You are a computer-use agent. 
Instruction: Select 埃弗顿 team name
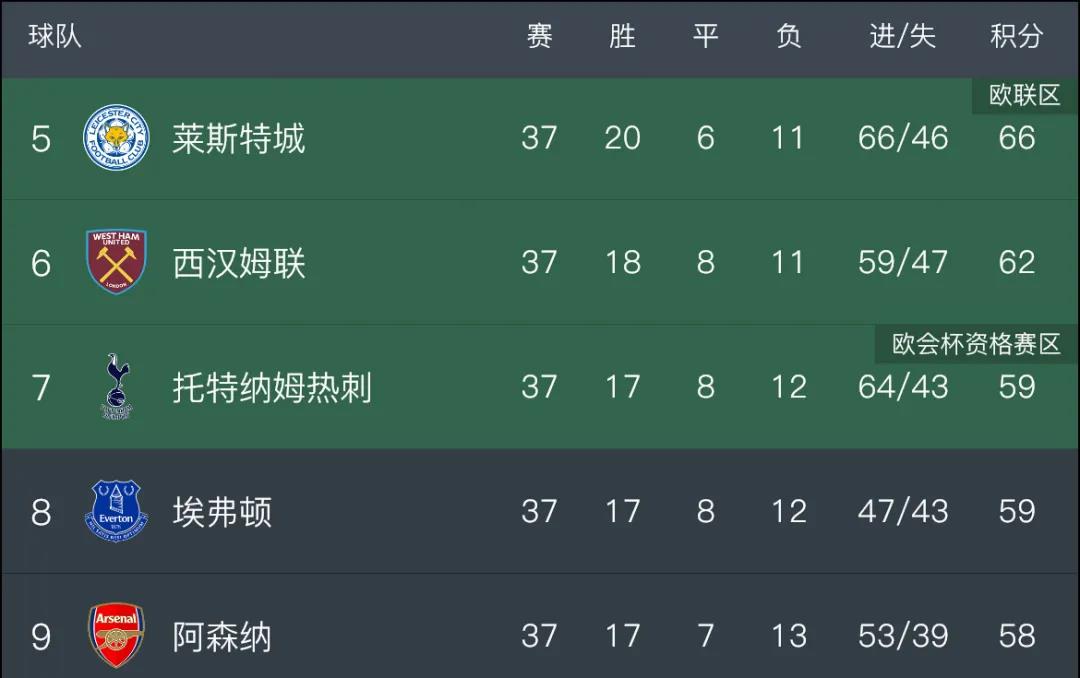[222, 512]
